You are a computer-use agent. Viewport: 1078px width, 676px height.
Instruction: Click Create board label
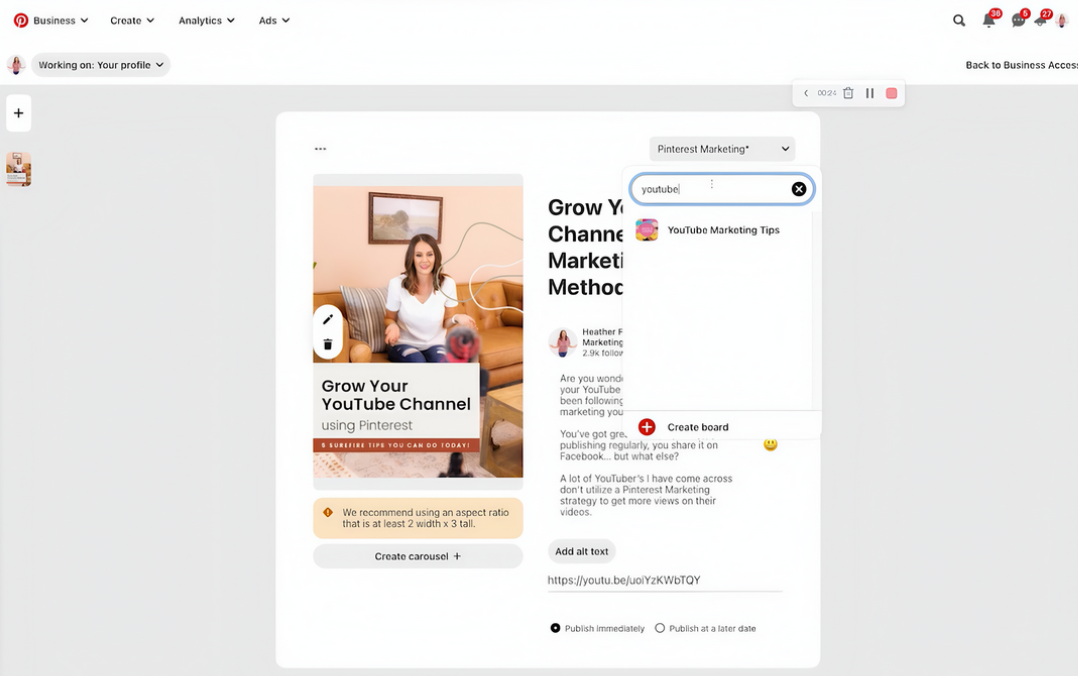pos(698,427)
